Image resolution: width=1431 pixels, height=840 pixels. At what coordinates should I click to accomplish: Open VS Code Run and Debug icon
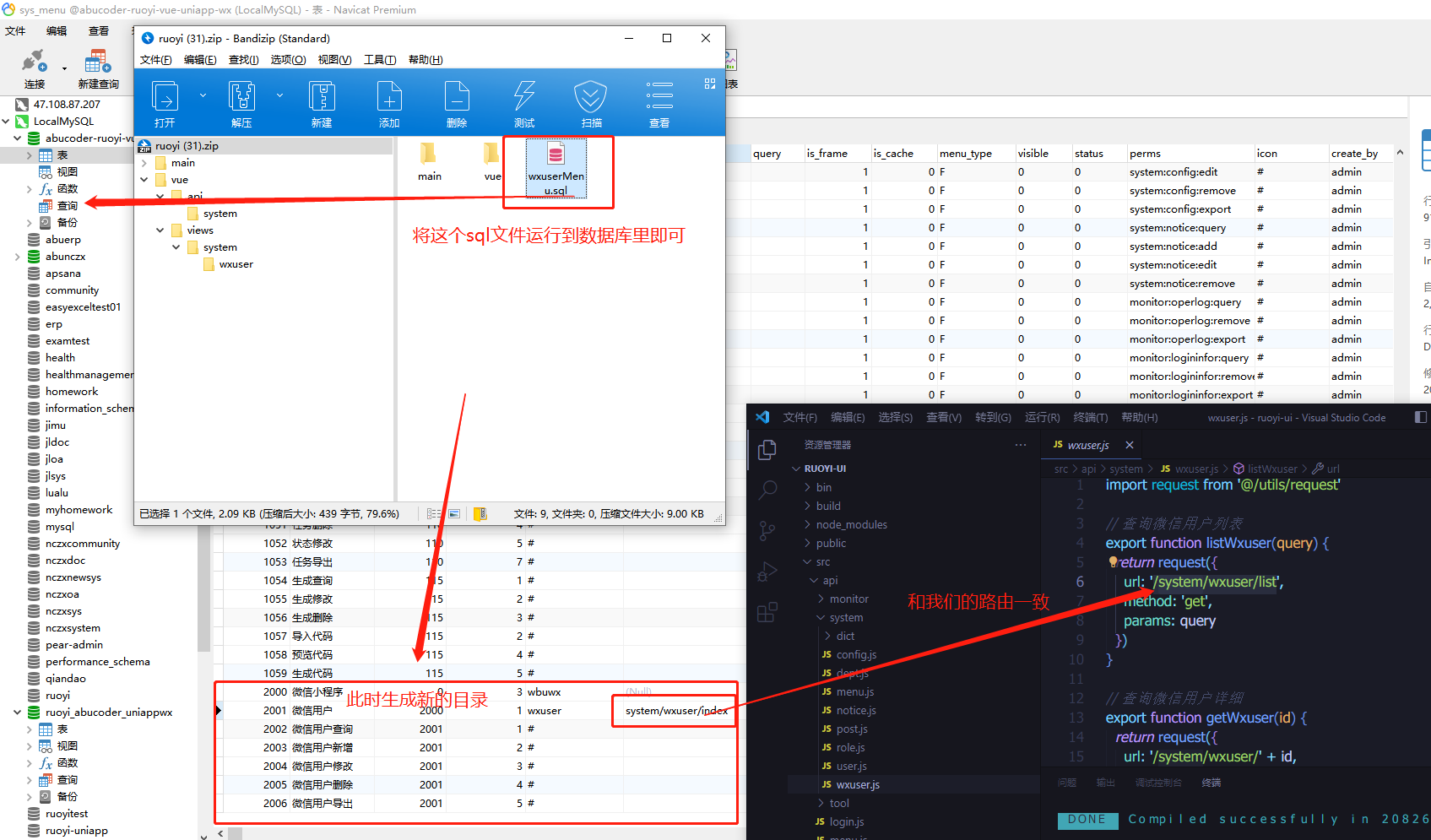coord(767,572)
